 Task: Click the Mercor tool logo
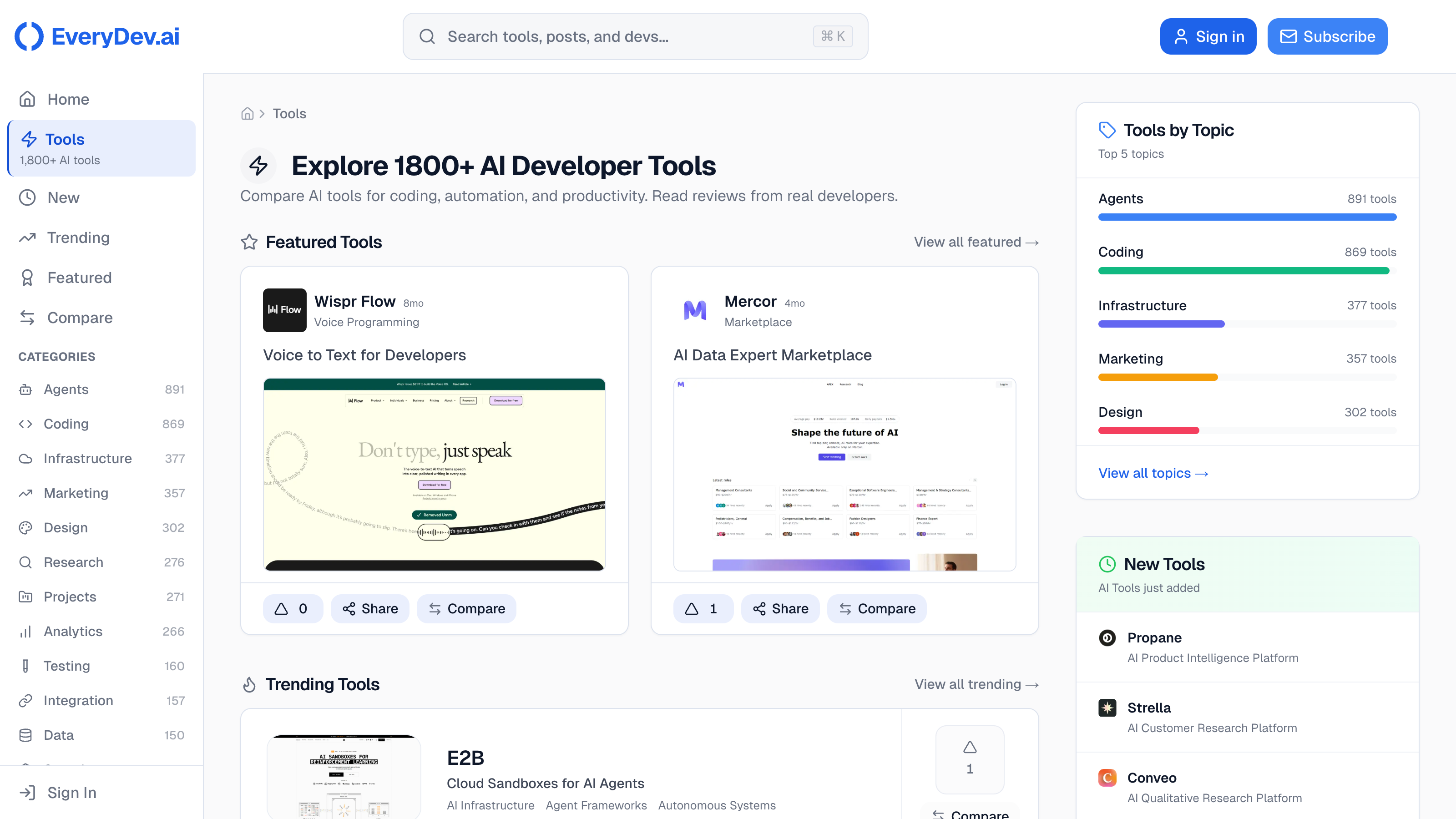(x=695, y=310)
